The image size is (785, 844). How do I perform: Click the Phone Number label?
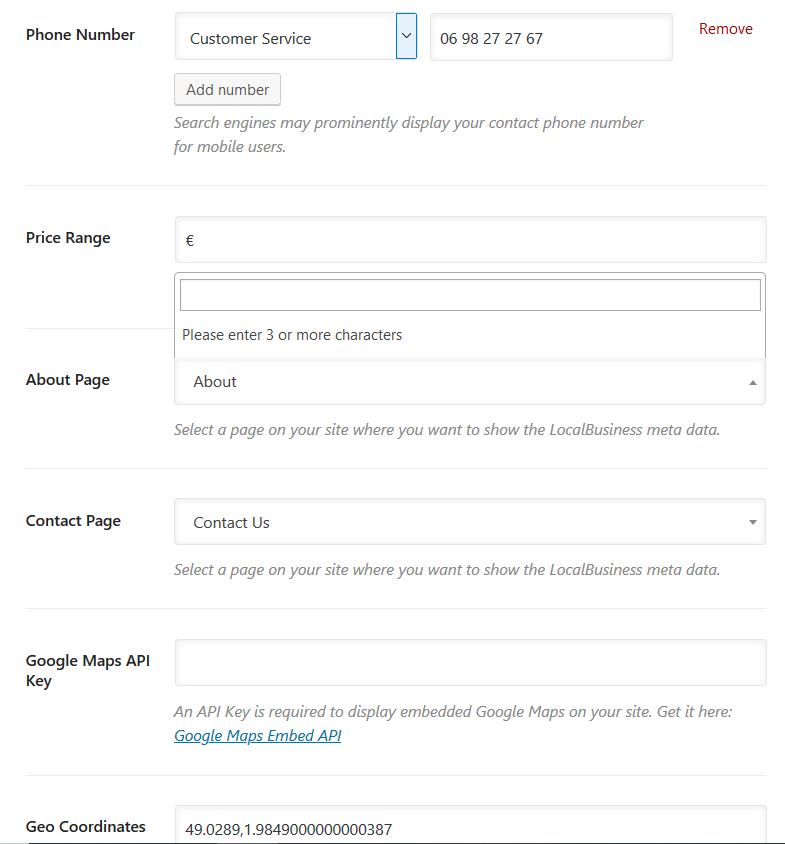(80, 34)
